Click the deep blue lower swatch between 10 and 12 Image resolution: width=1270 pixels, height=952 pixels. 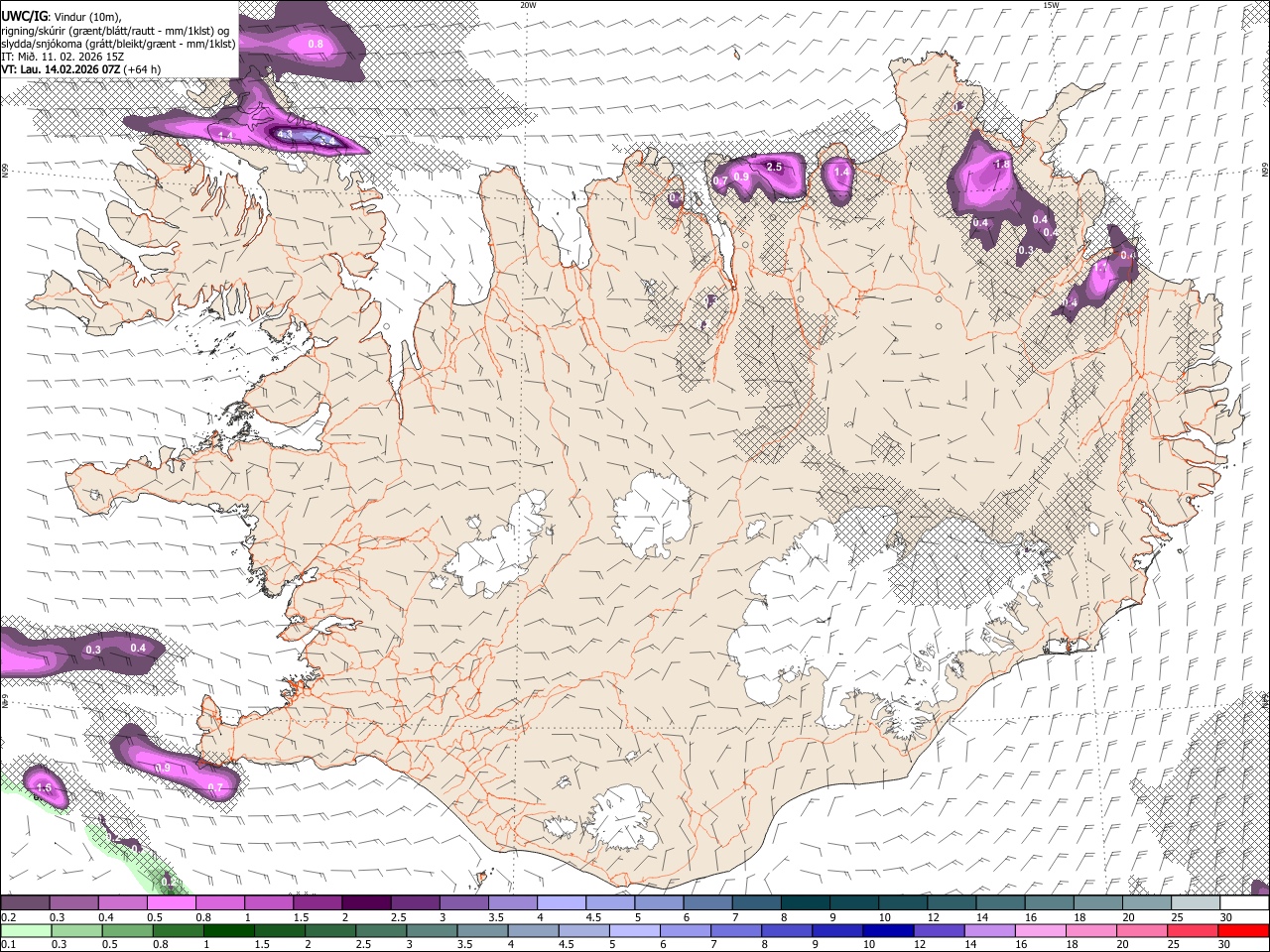pyautogui.click(x=889, y=930)
